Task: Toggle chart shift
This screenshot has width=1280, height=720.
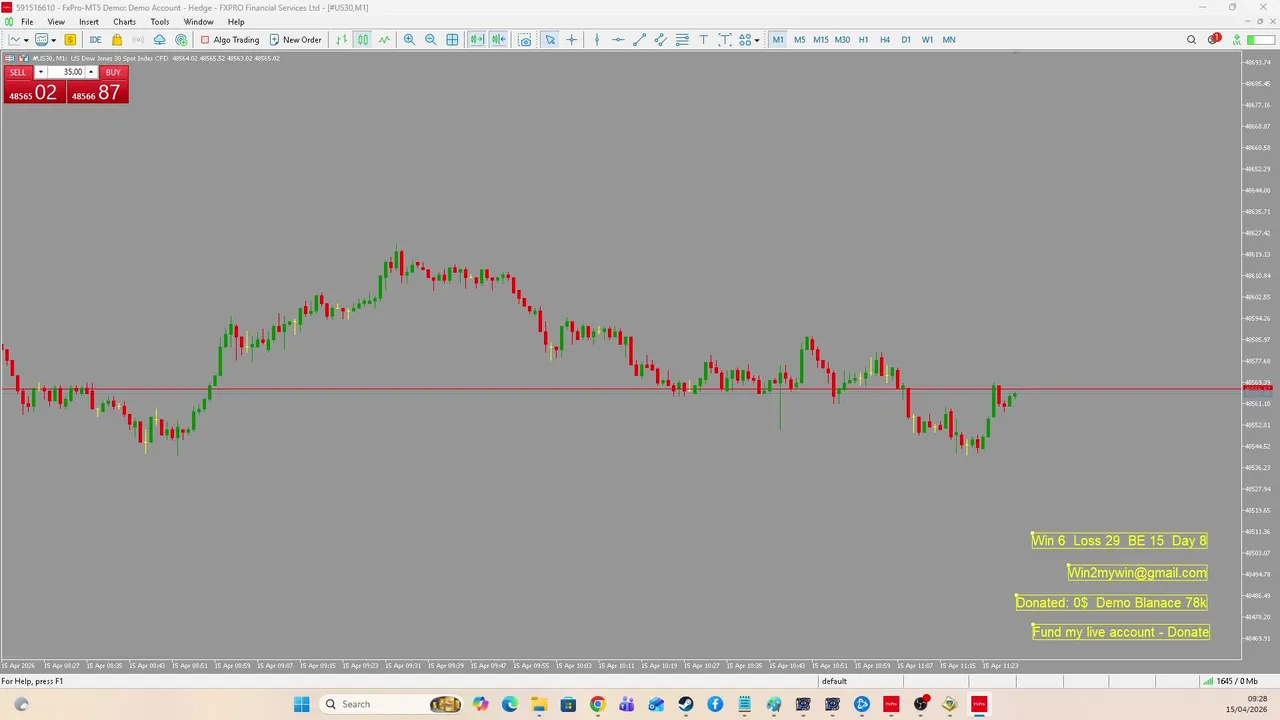Action: (498, 40)
